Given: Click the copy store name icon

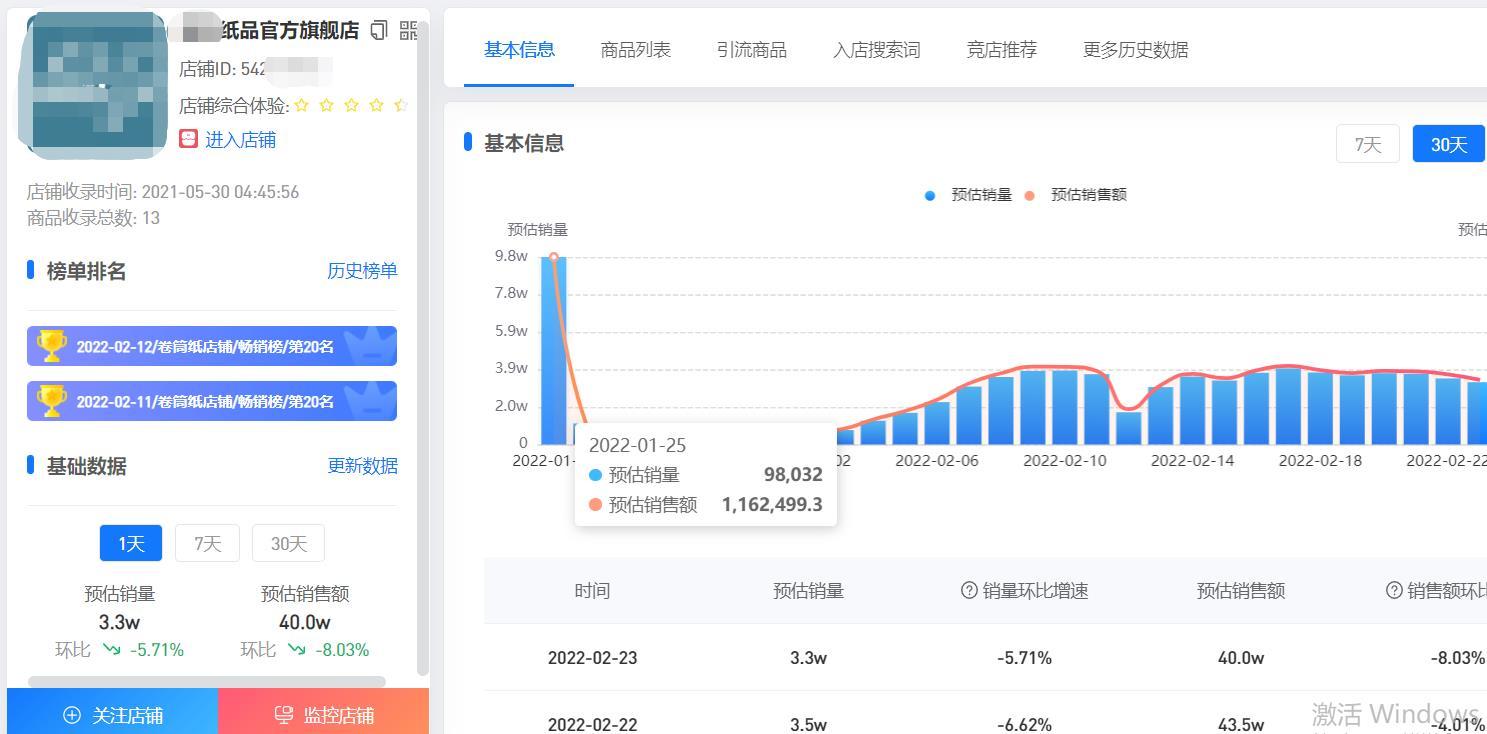Looking at the screenshot, I should pyautogui.click(x=377, y=30).
